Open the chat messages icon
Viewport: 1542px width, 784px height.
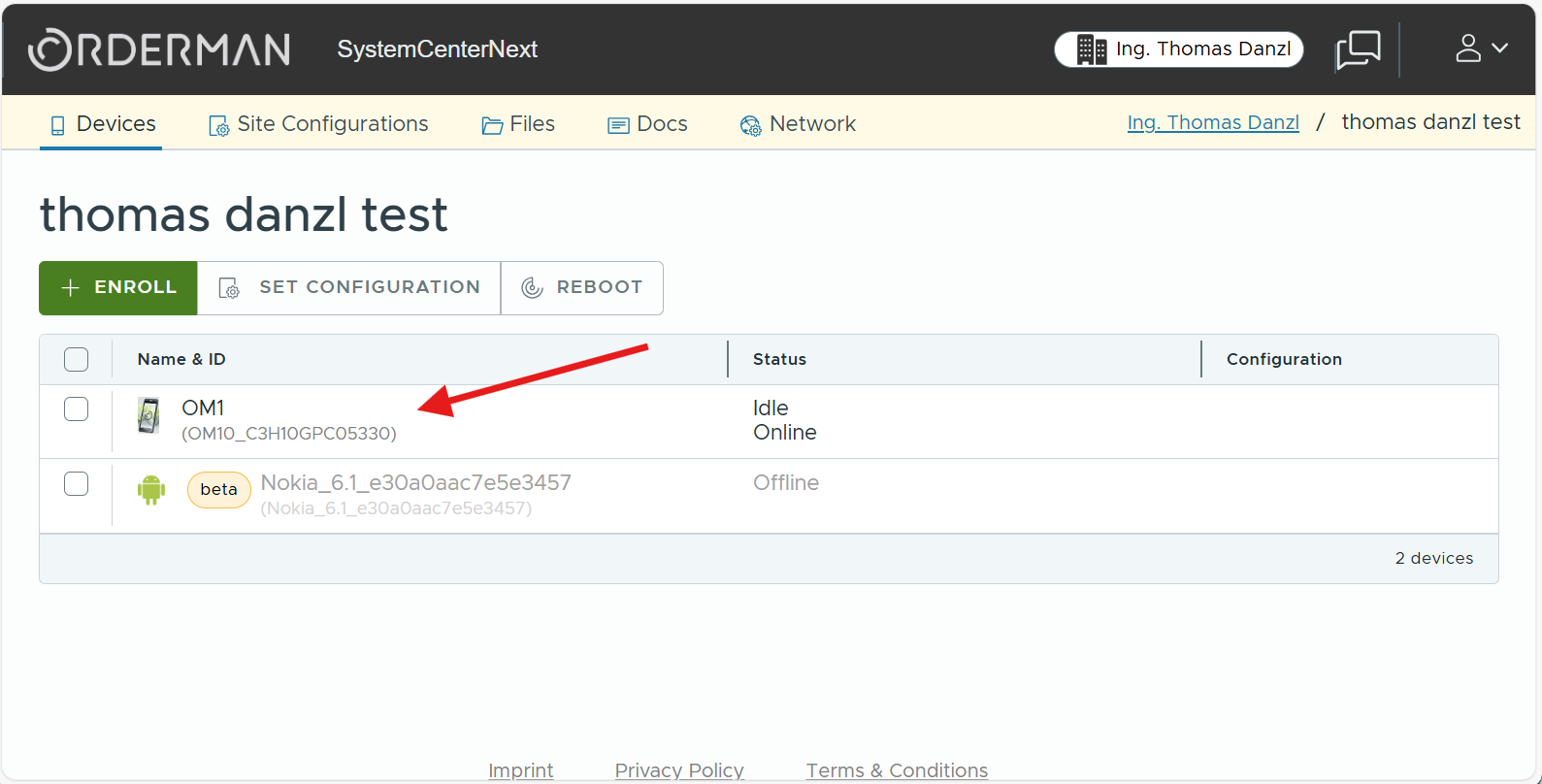(1358, 49)
